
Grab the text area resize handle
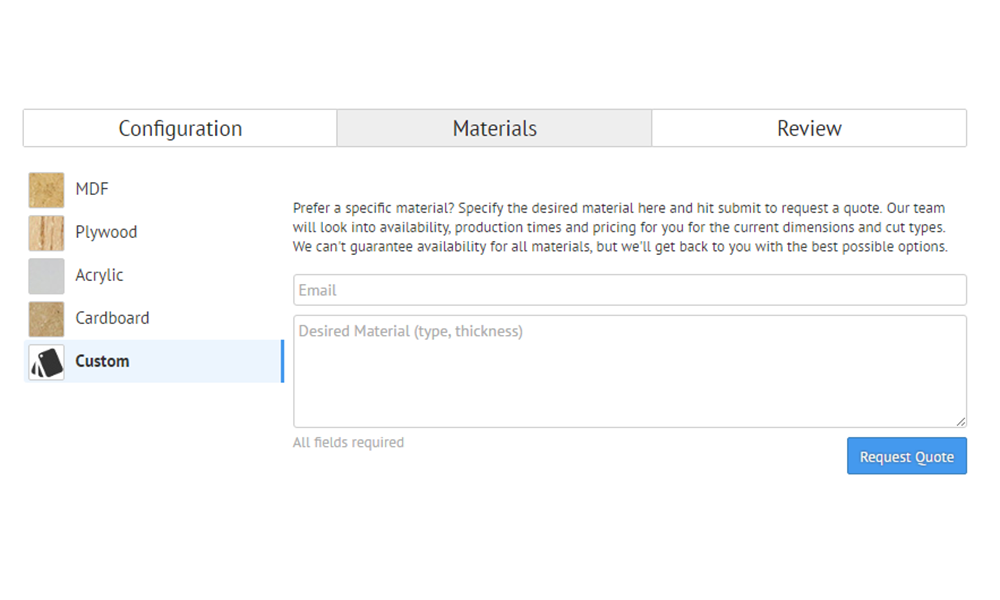pyautogui.click(x=961, y=422)
